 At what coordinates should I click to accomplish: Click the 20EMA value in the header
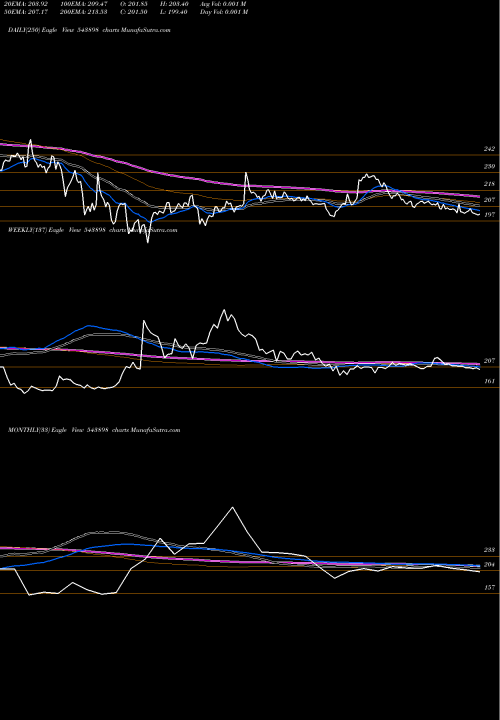pos(26,4)
